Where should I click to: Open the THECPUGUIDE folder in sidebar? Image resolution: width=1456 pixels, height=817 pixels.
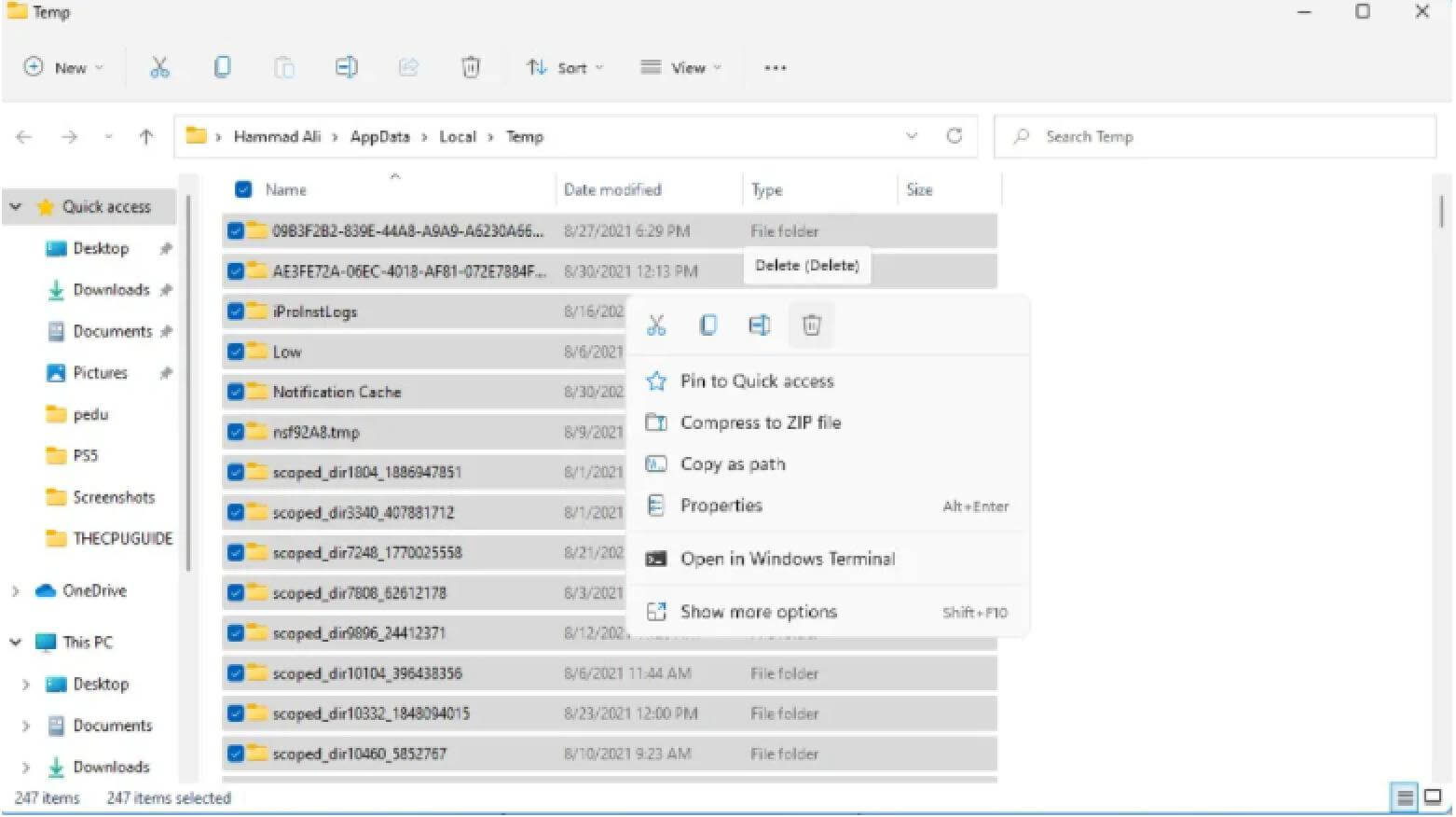[122, 538]
